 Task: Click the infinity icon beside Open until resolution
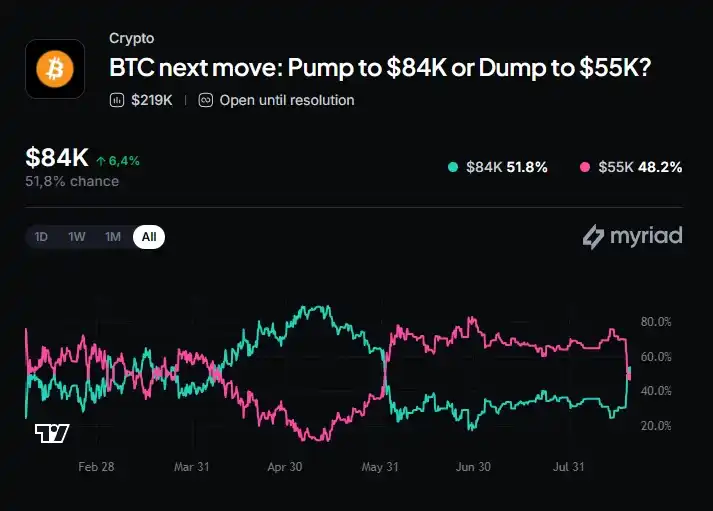click(x=206, y=100)
